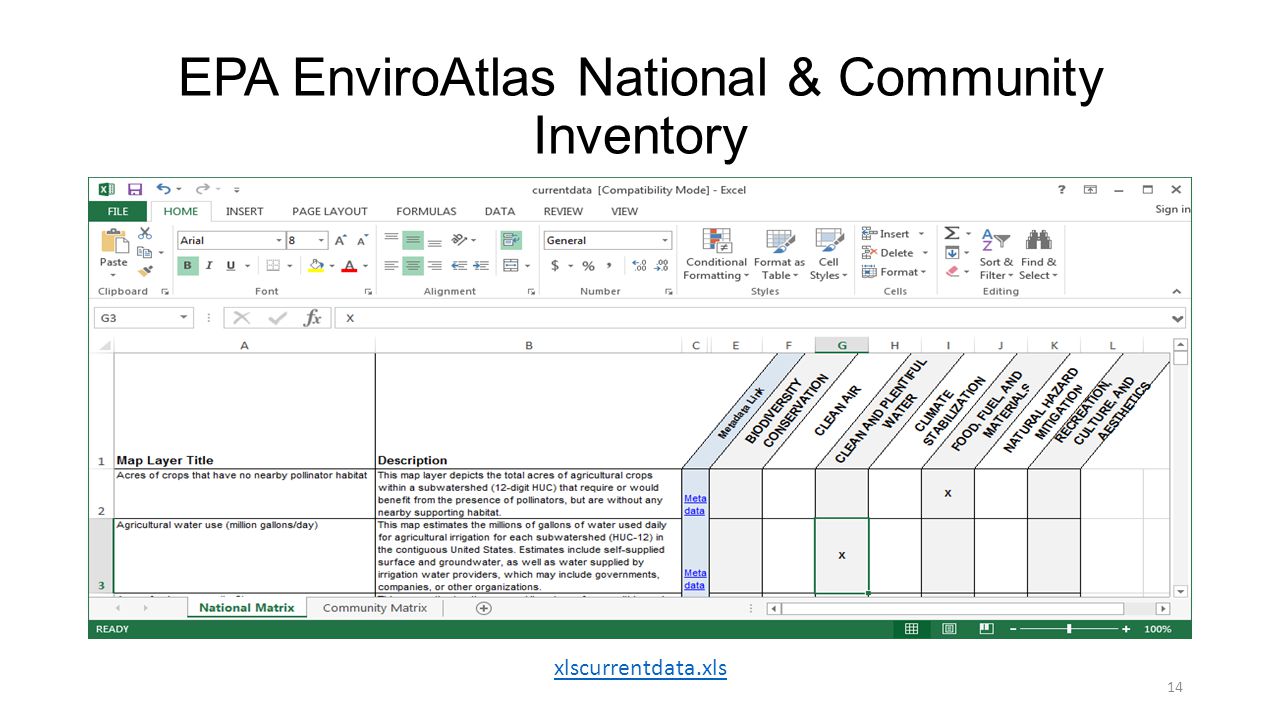
Task: Toggle Underline formatting
Action: 231,266
